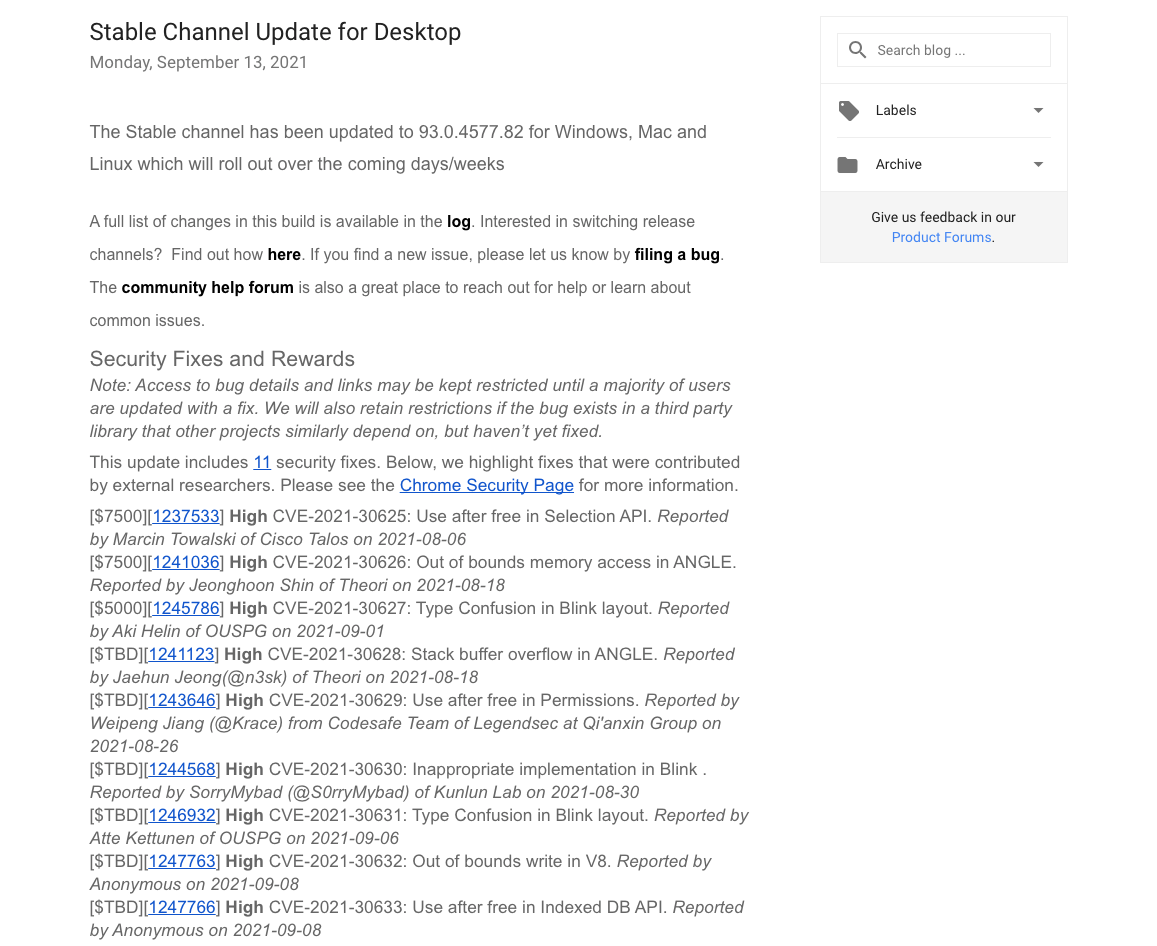Click the CVE-2021-30631 text
Screen dimensions: 1157x946
336,815
